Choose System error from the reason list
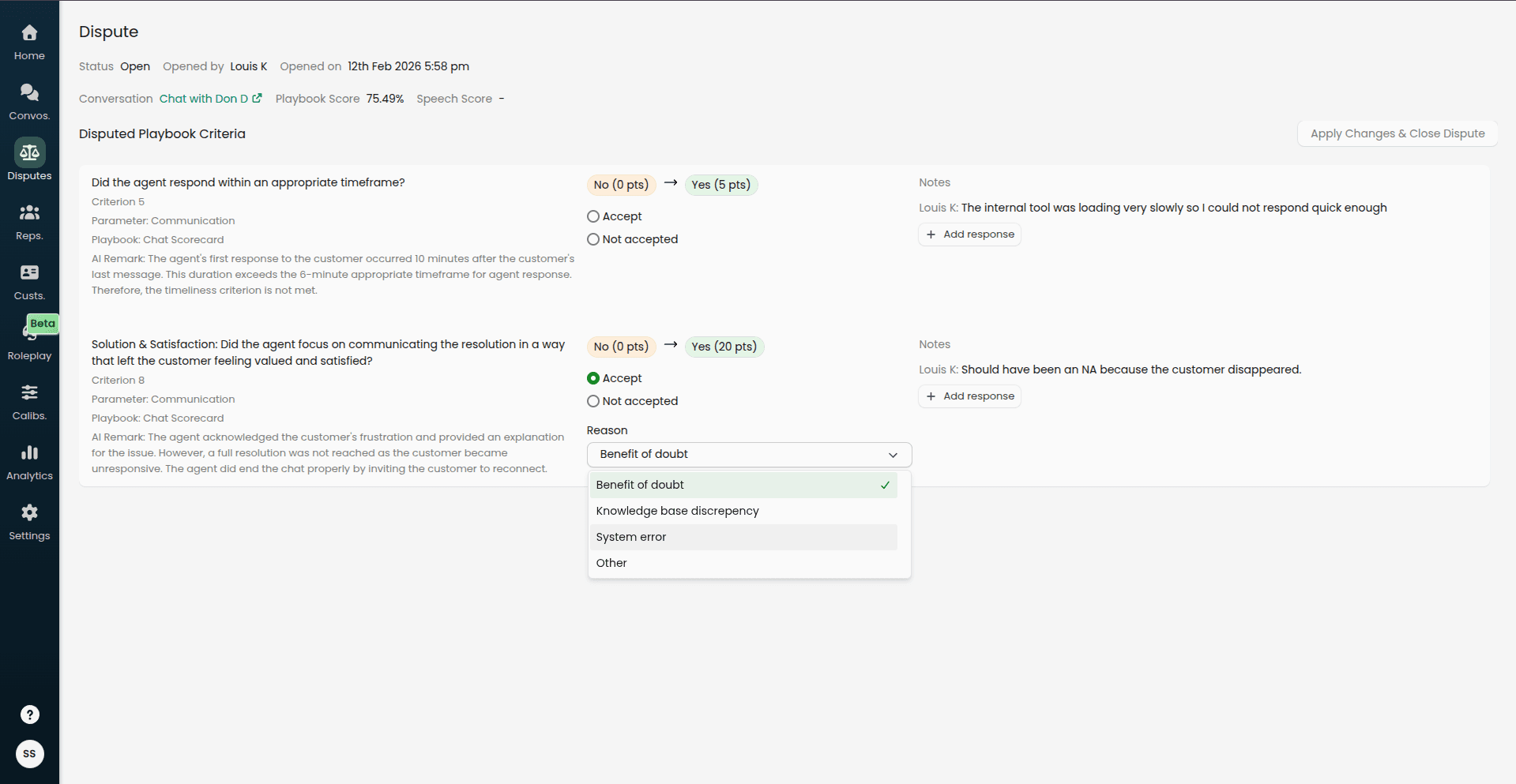The width and height of the screenshot is (1516, 784). coord(630,537)
